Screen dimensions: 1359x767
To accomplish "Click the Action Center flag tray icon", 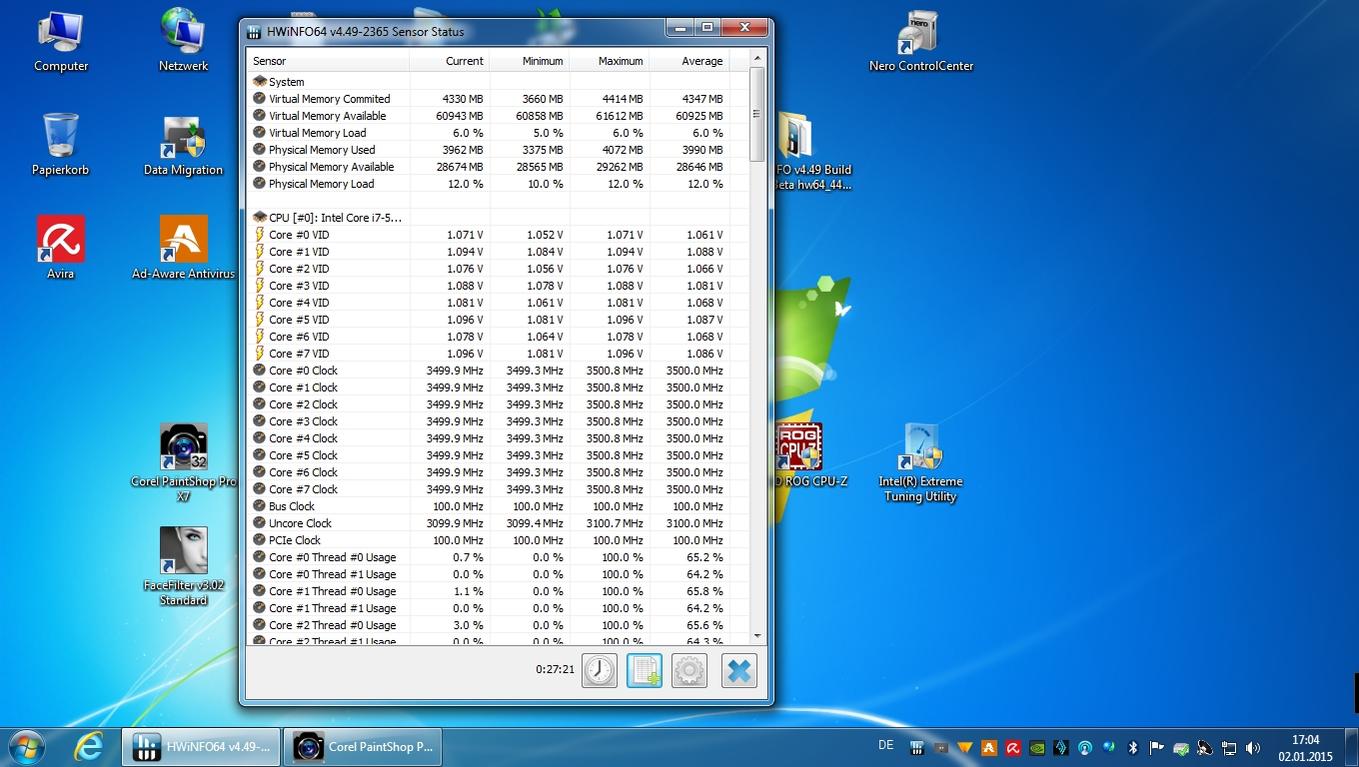I will (1157, 747).
